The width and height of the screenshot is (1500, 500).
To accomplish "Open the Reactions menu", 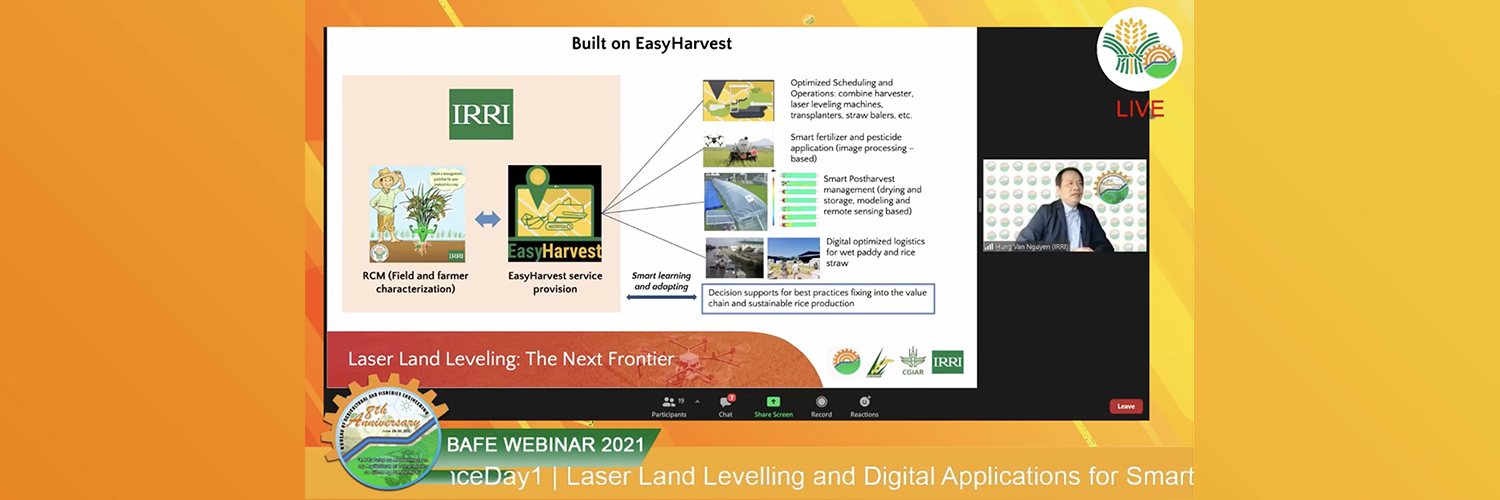I will 864,406.
